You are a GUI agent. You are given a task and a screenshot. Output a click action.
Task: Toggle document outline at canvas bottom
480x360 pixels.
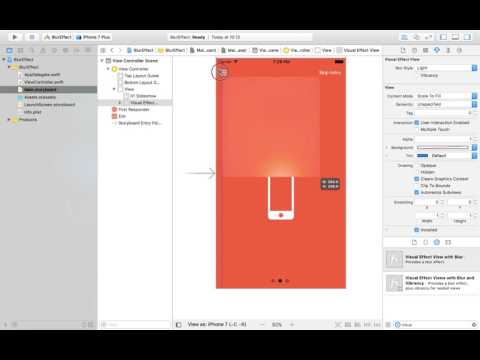(179, 324)
